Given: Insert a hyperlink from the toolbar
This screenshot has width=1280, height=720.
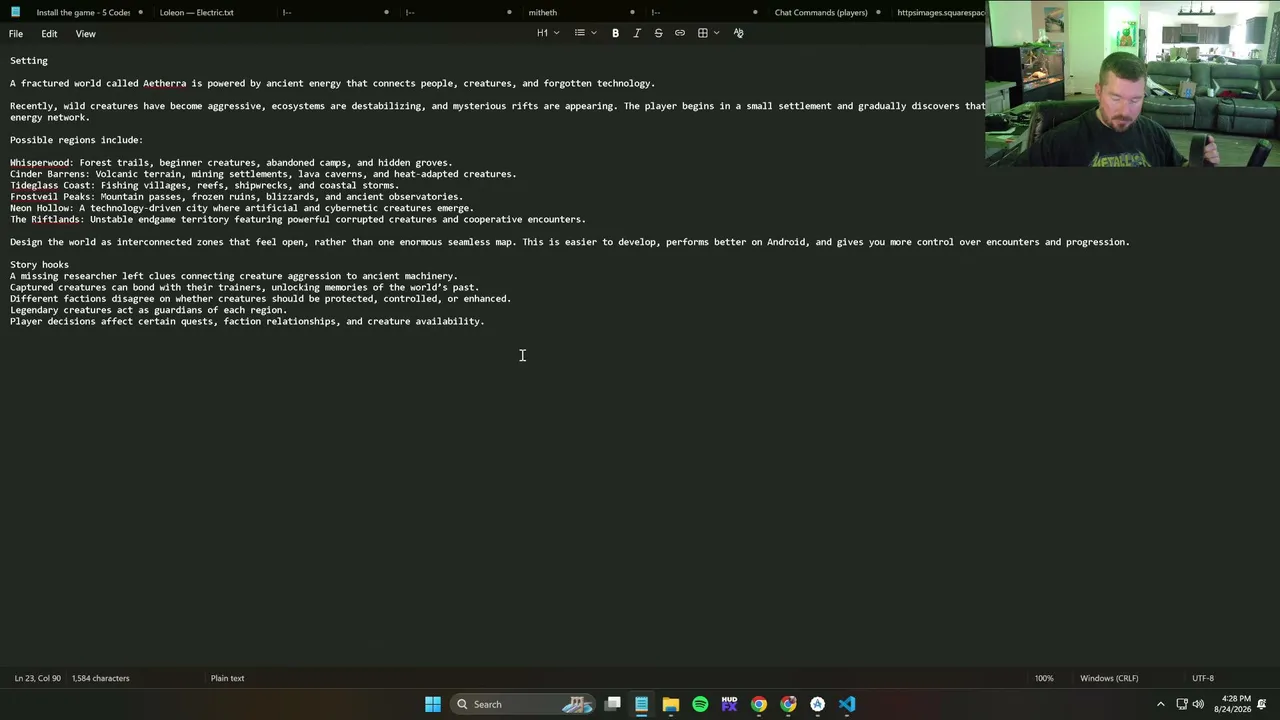Looking at the screenshot, I should pyautogui.click(x=680, y=33).
